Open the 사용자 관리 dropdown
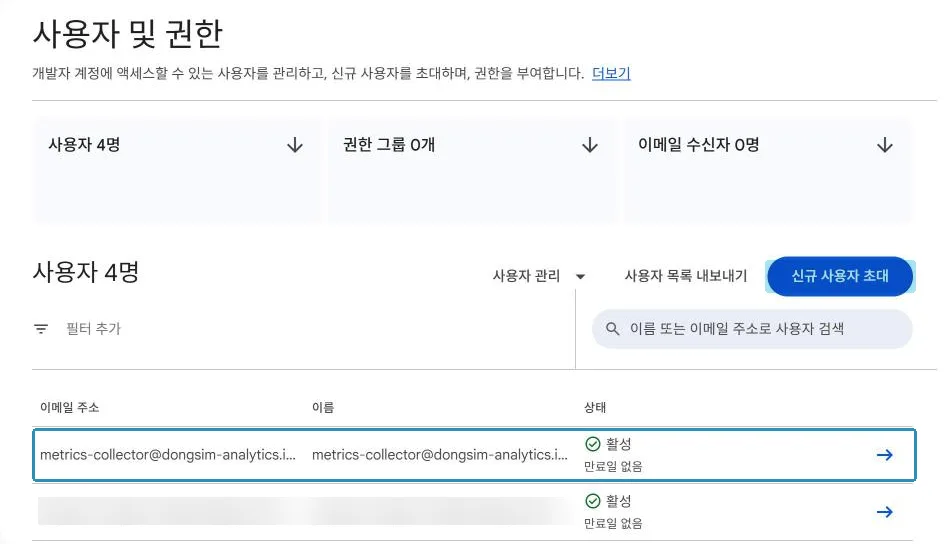 click(539, 276)
